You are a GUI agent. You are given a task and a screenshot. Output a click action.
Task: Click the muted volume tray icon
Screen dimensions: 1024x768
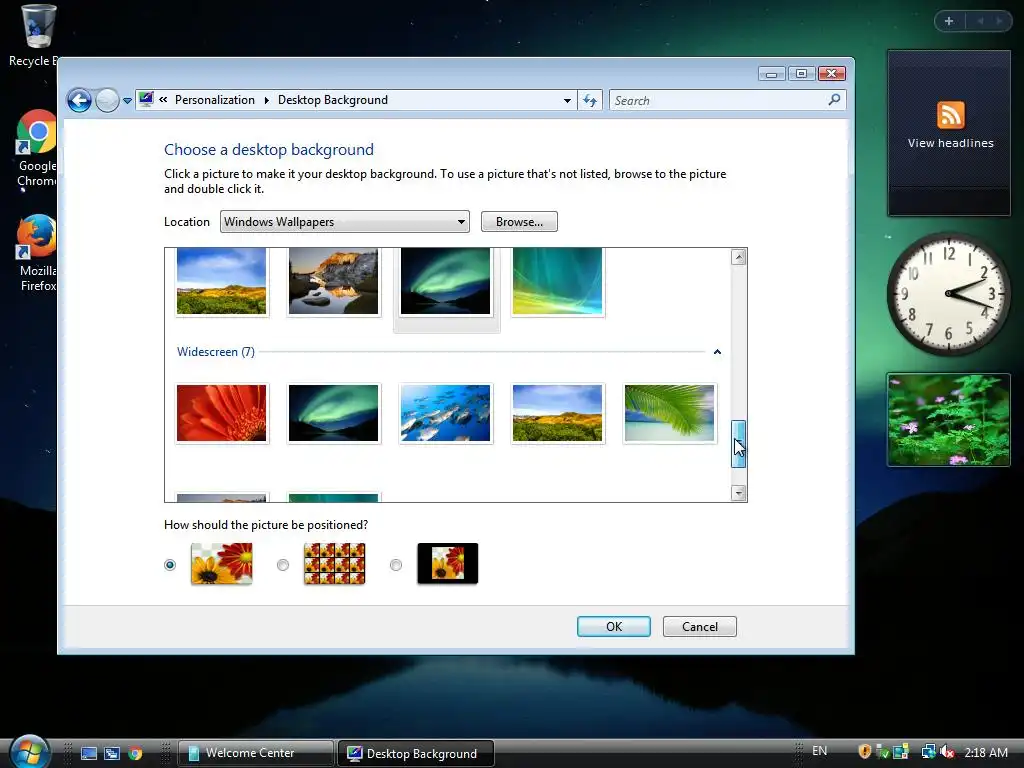click(x=947, y=752)
